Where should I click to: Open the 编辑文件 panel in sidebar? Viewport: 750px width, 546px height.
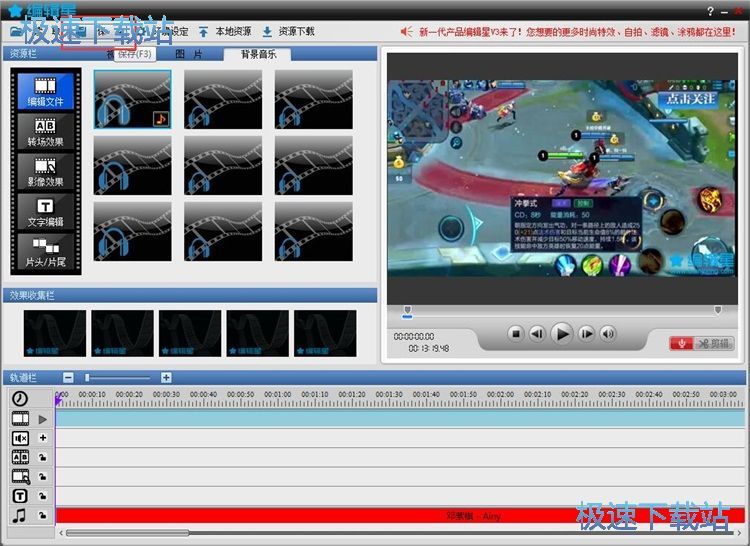click(x=45, y=91)
